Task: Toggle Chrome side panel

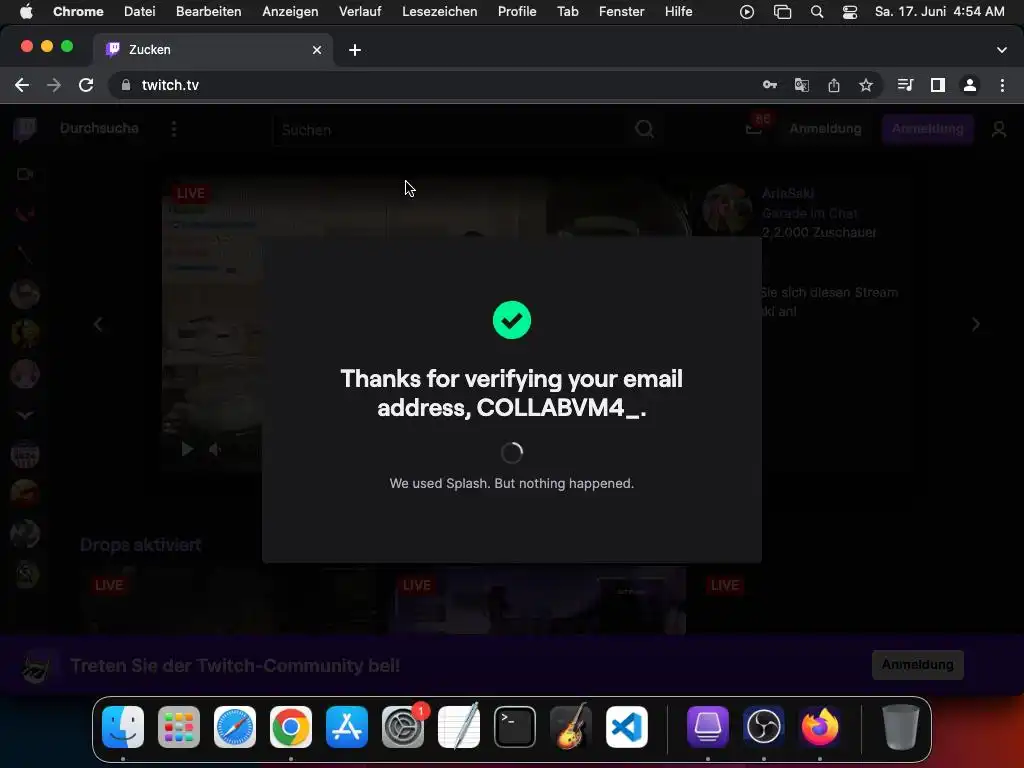Action: (x=938, y=85)
